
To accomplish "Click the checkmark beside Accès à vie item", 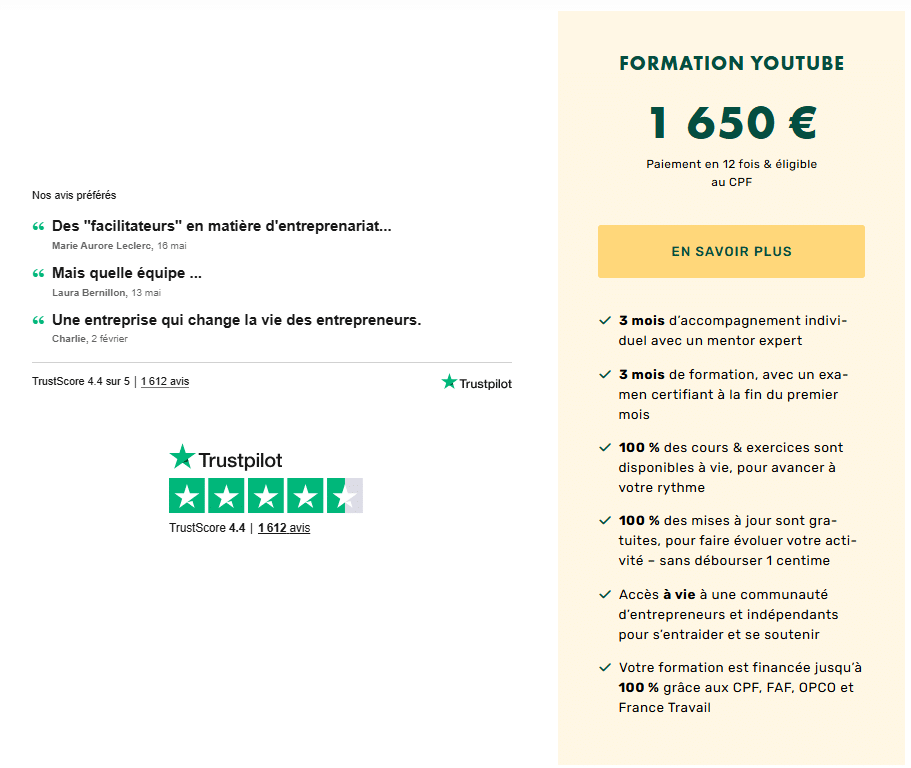I will [x=605, y=594].
